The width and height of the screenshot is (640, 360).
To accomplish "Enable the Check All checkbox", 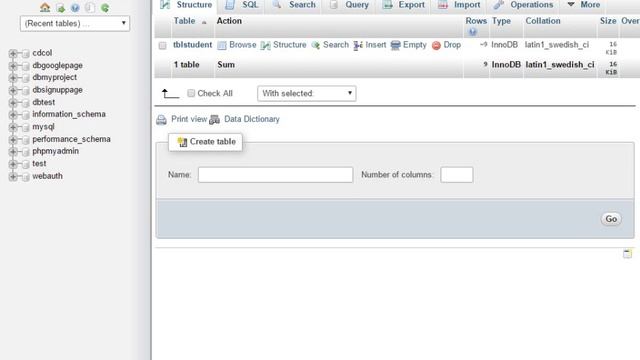I will (x=191, y=93).
